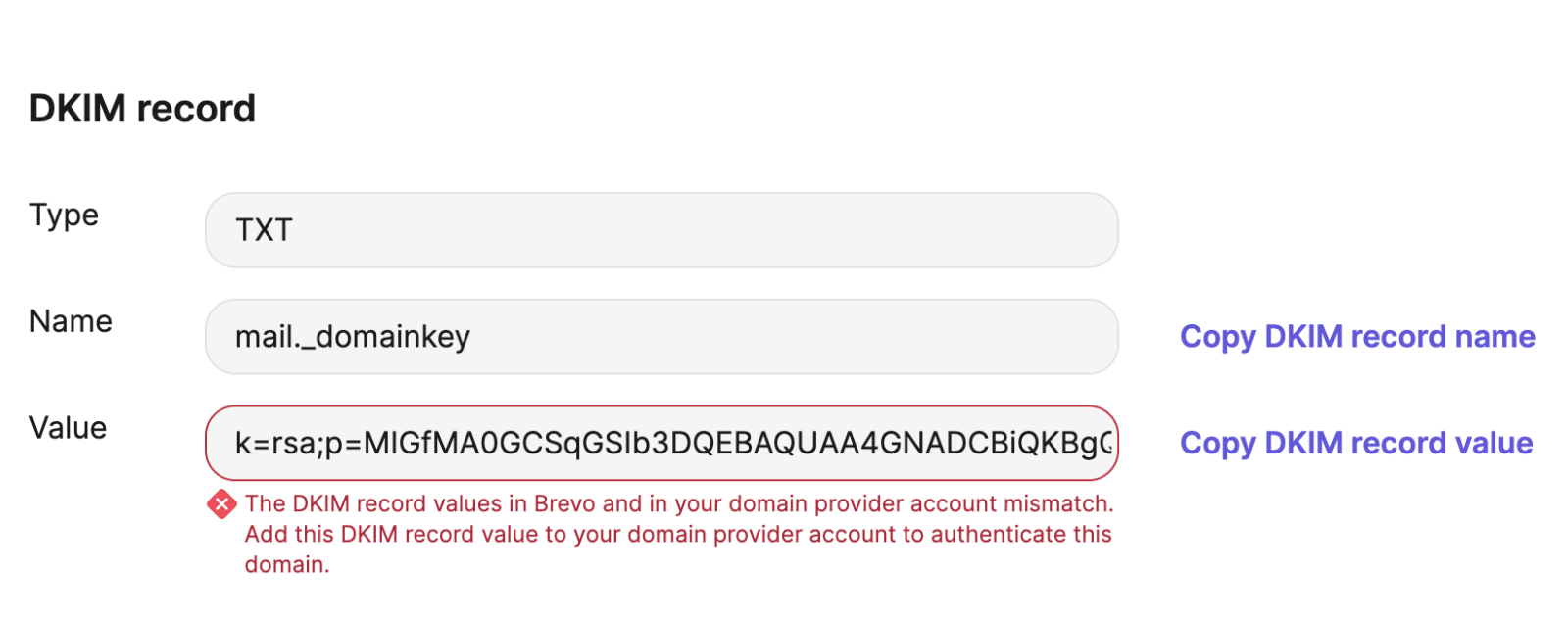Screen dimensions: 1568x620
Task: Click the word 'domain.' ending the error
Action: point(287,564)
